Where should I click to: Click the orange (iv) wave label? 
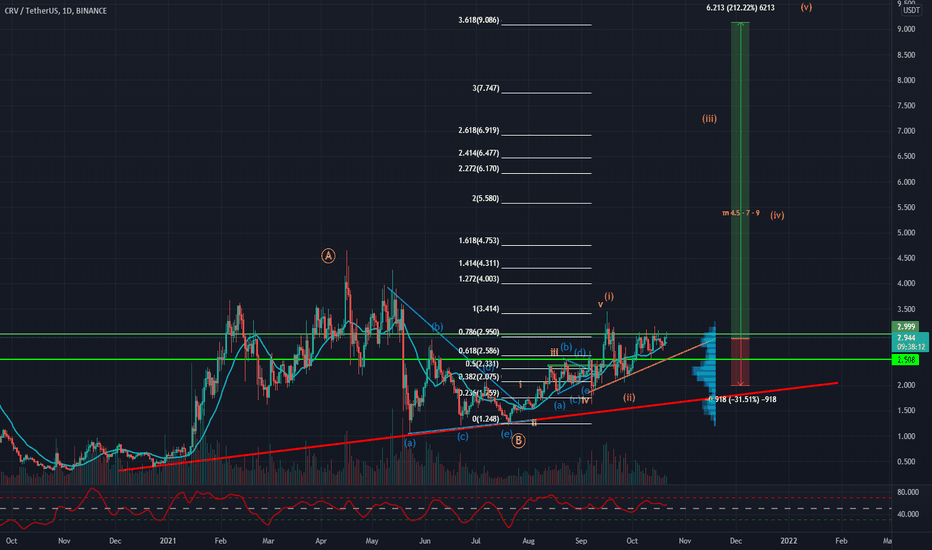[x=777, y=215]
